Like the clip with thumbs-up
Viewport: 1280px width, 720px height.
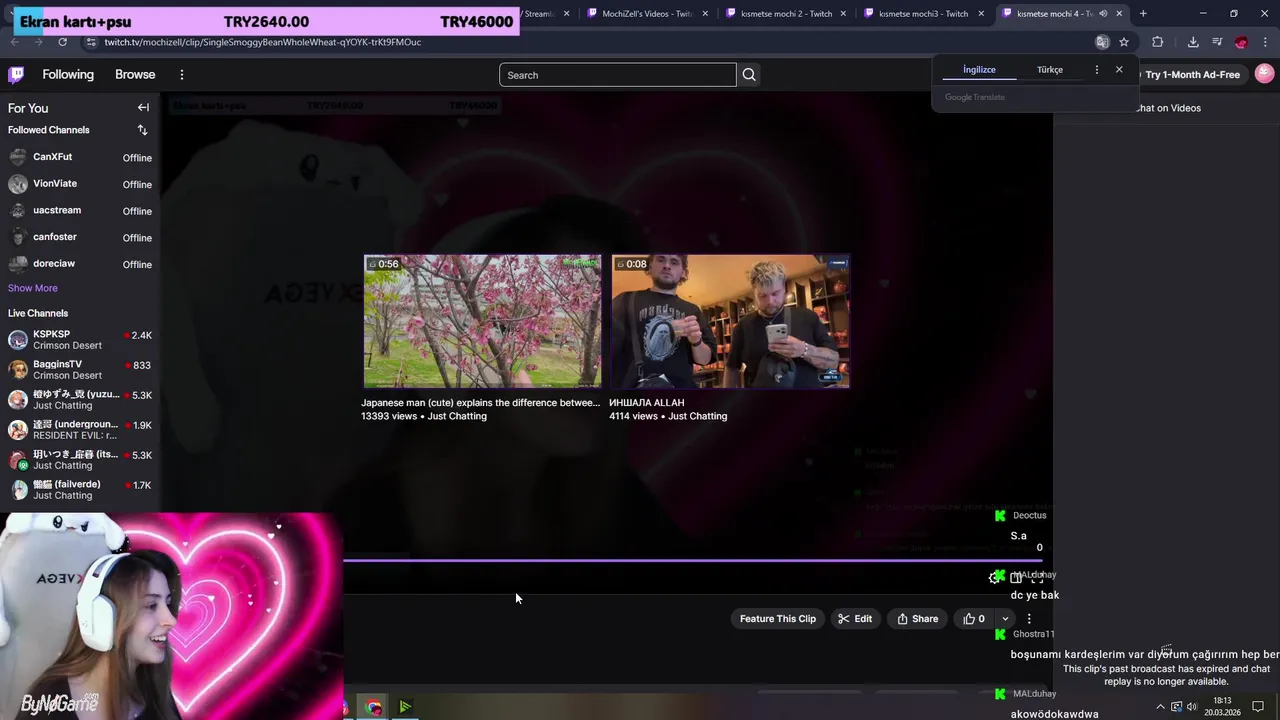point(974,619)
